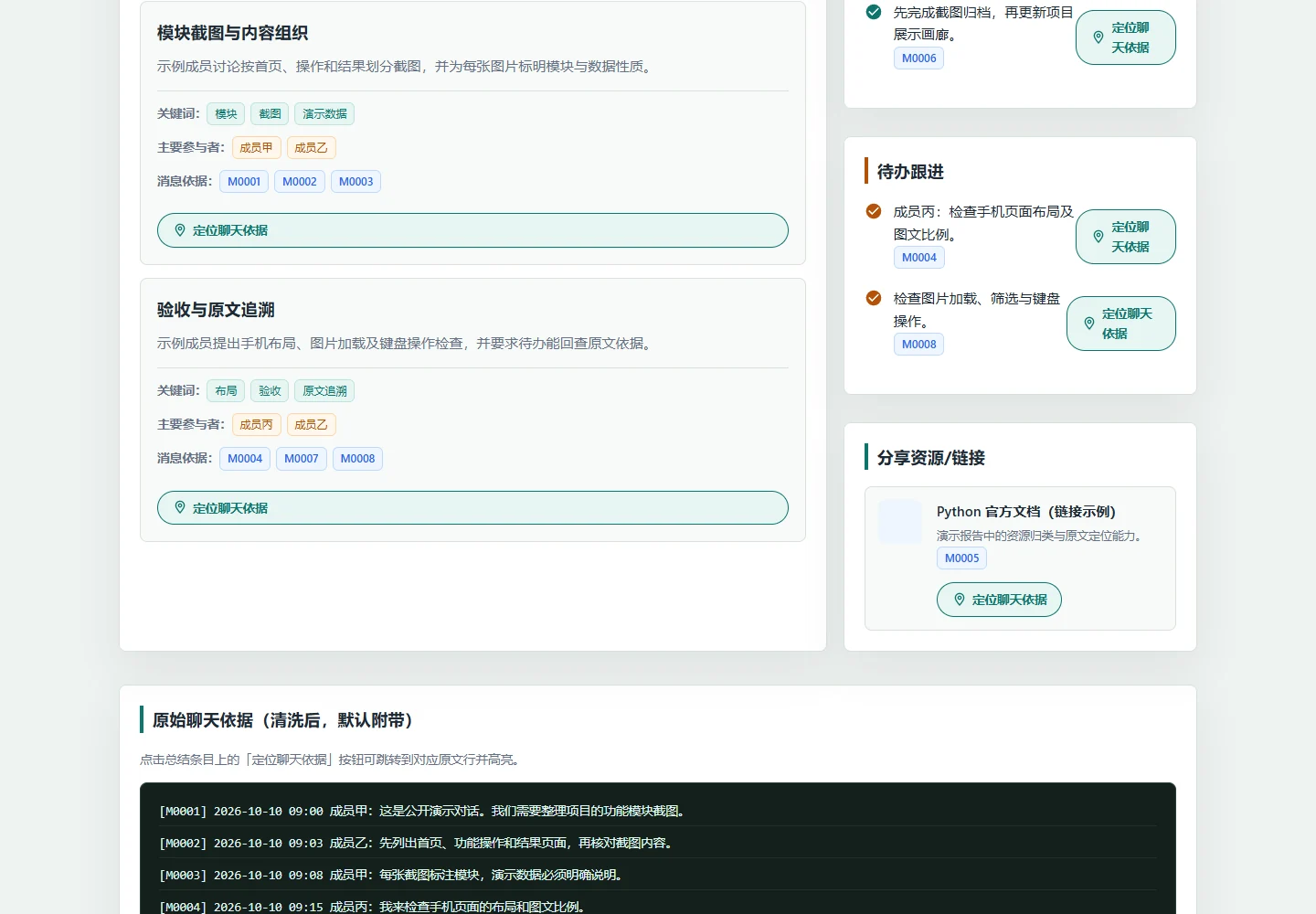Image resolution: width=1316 pixels, height=914 pixels.
Task: Open chip M0004 under 成员丙 todo item
Action: (919, 257)
